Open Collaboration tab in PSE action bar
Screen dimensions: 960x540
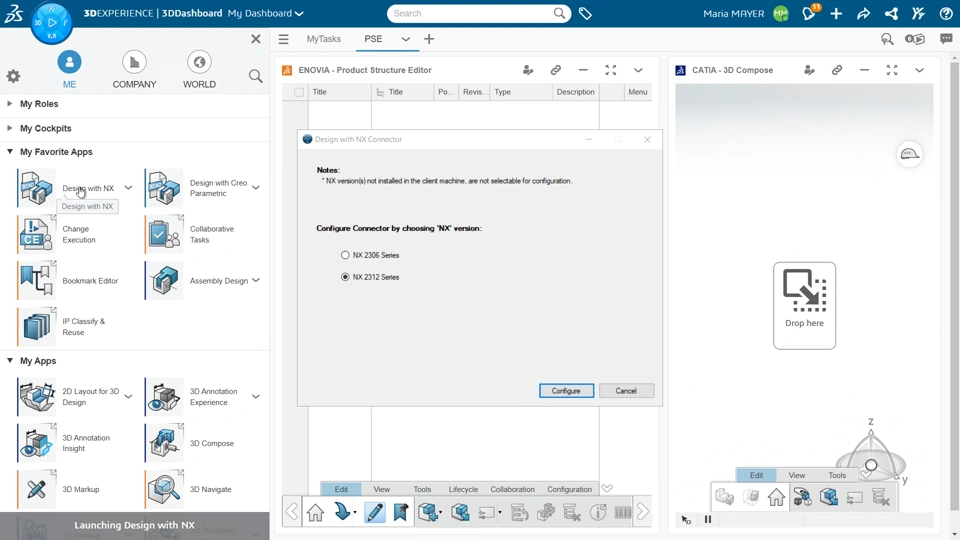click(512, 489)
